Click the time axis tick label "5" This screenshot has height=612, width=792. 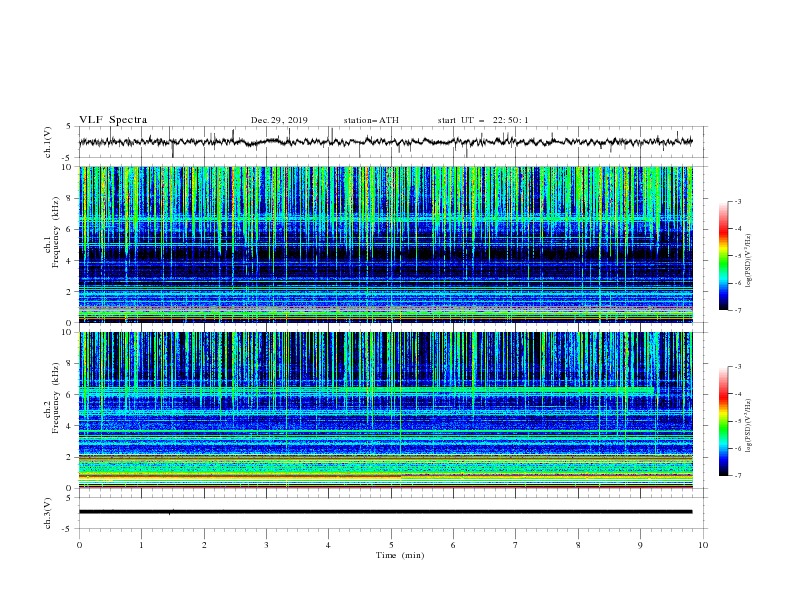(391, 545)
